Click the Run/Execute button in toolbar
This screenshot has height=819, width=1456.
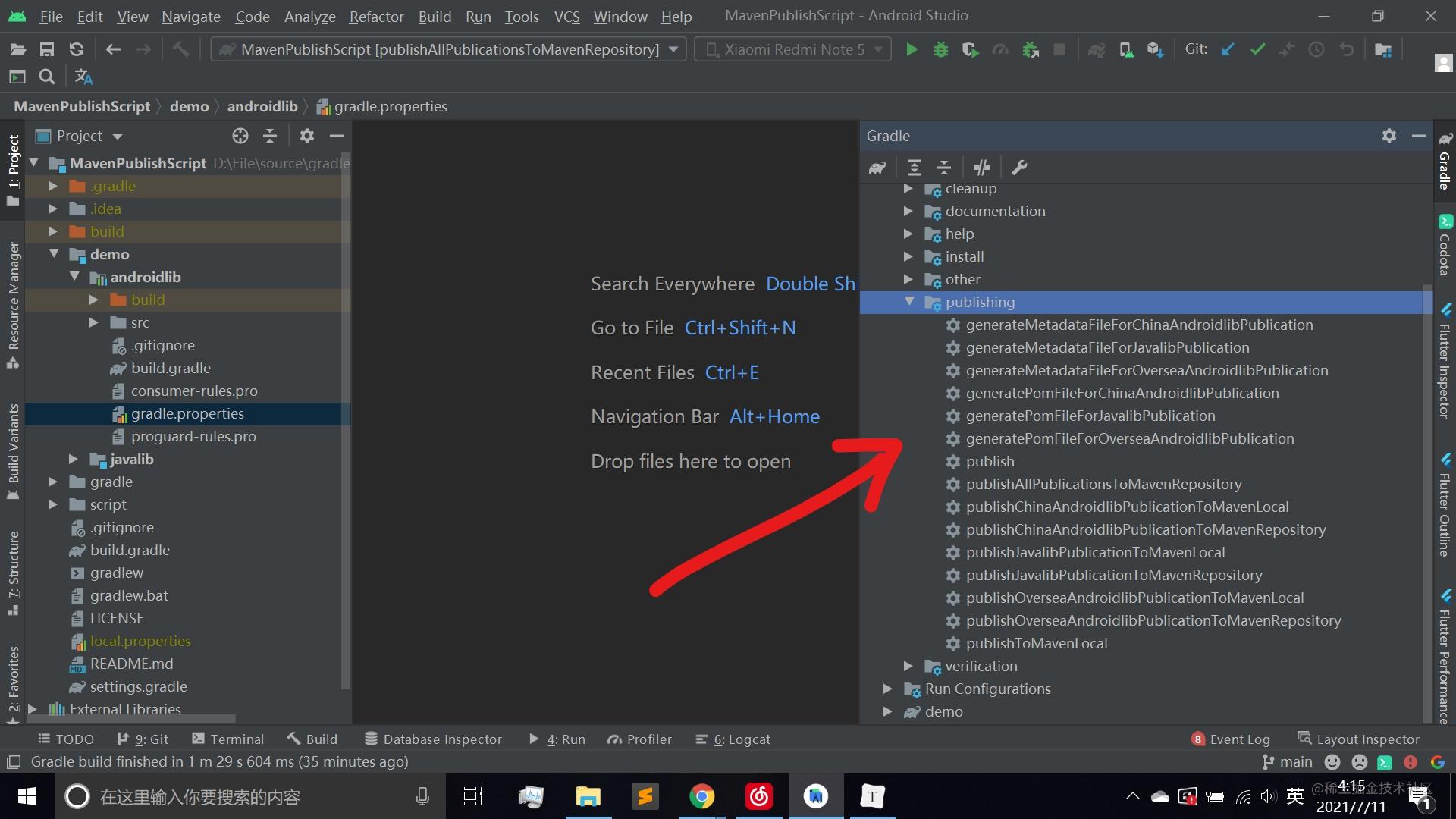pyautogui.click(x=910, y=48)
